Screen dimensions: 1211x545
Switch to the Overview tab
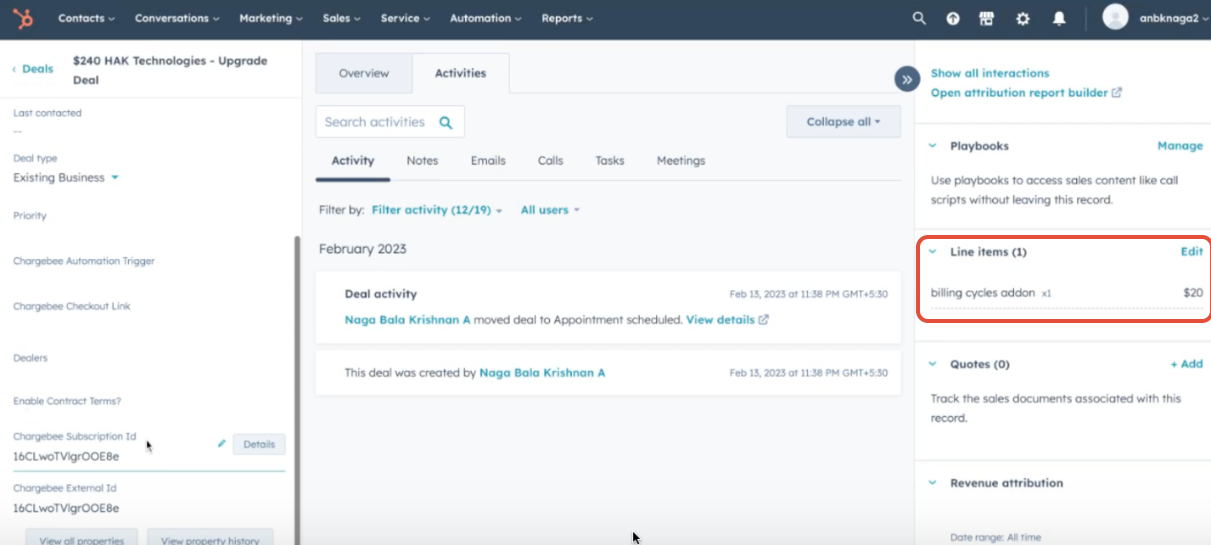click(363, 74)
